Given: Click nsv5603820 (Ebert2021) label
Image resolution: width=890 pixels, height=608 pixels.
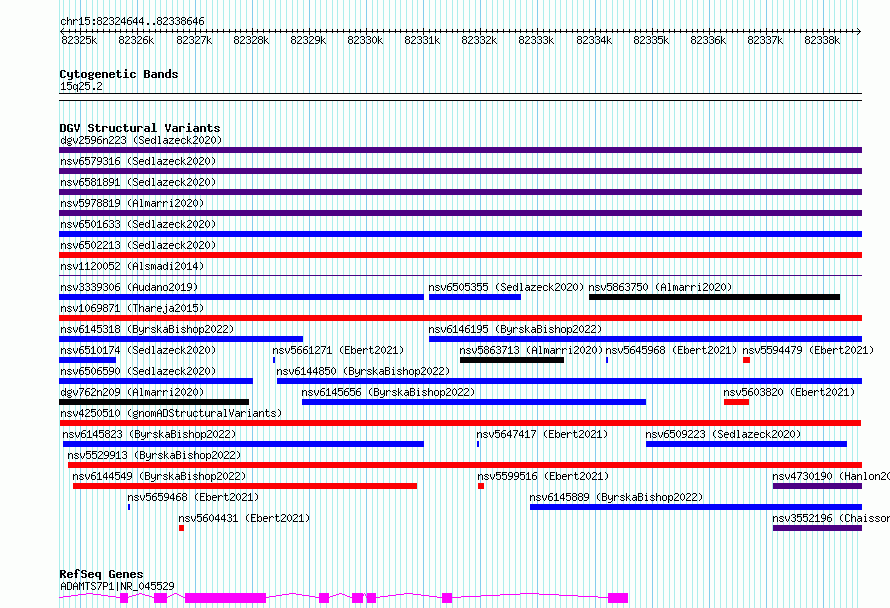Looking at the screenshot, I should [789, 392].
